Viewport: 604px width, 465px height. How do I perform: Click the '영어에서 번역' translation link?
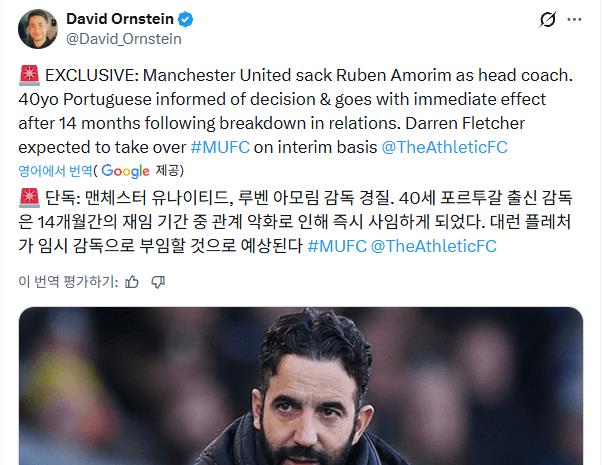(x=55, y=170)
